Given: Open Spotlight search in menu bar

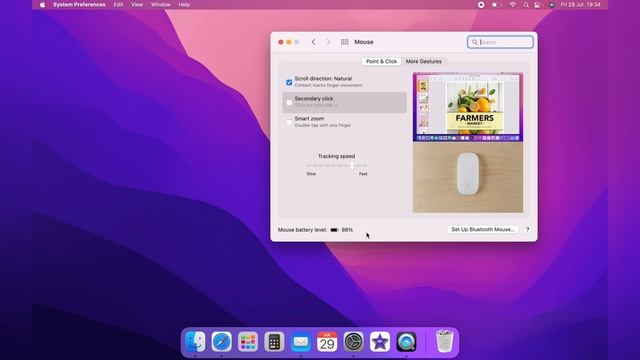Looking at the screenshot, I should tap(526, 5).
